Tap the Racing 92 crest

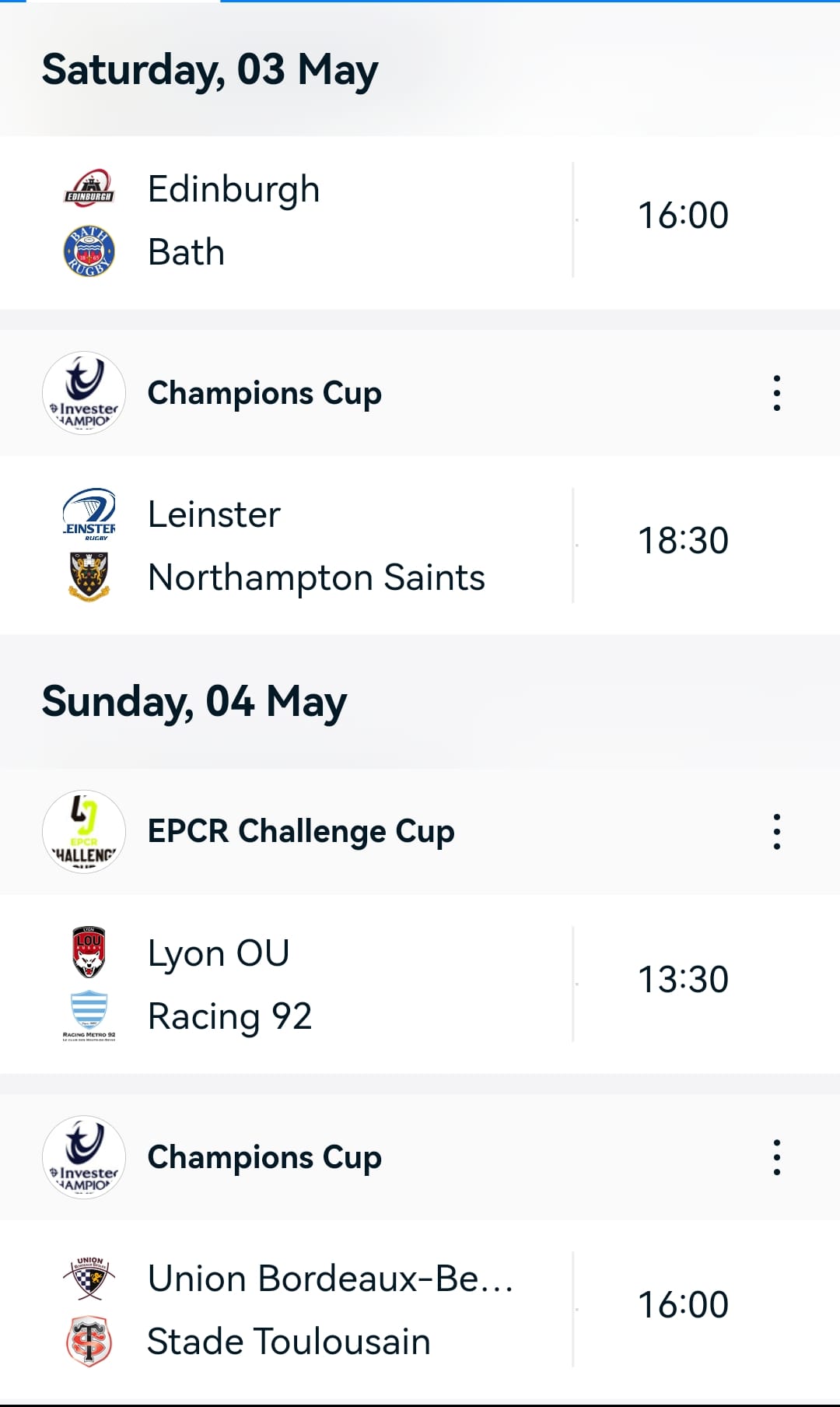pyautogui.click(x=89, y=1016)
